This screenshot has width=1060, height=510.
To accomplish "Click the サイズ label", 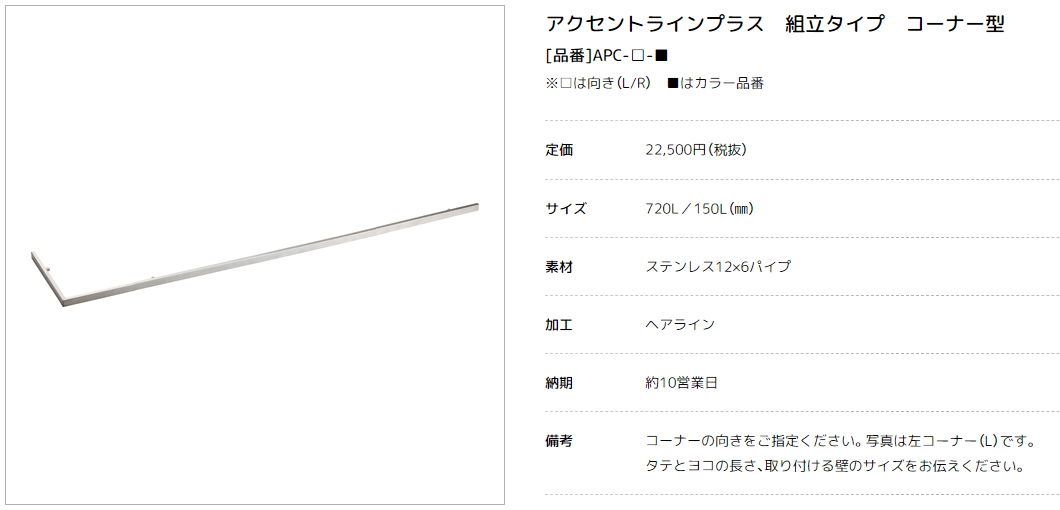I will point(566,208).
